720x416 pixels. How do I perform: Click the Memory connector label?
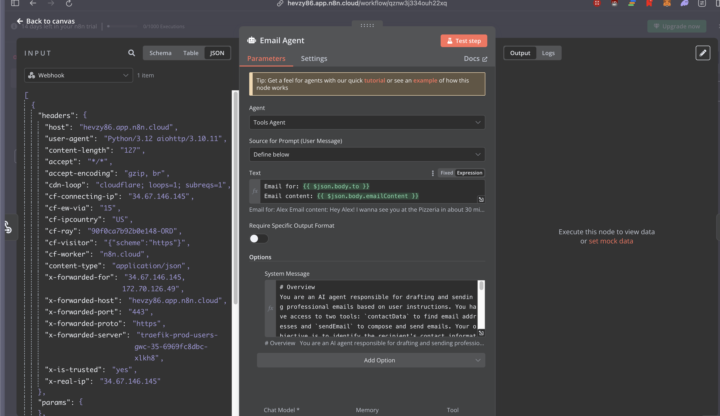pyautogui.click(x=367, y=410)
